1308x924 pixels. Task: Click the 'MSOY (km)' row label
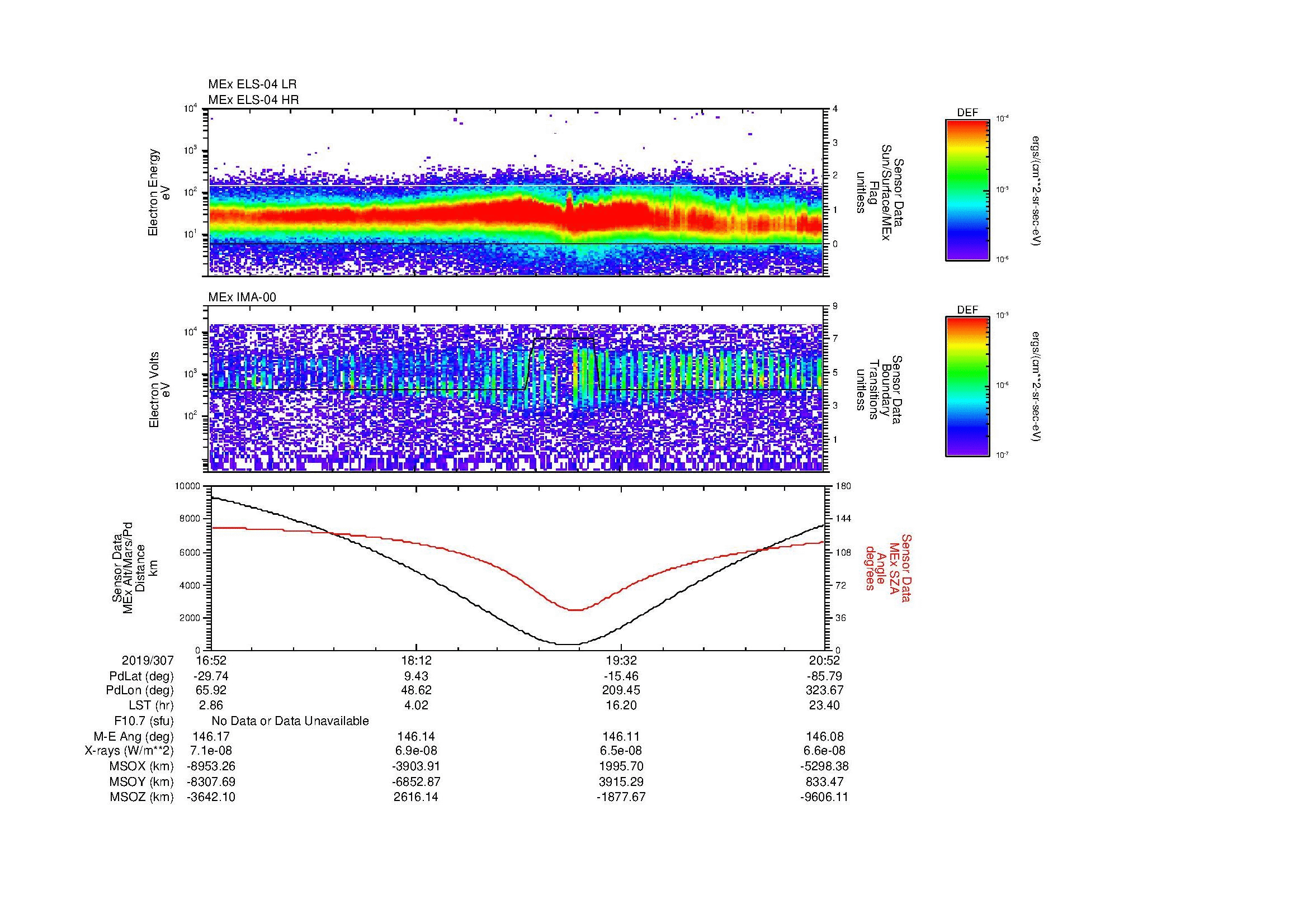(x=141, y=781)
